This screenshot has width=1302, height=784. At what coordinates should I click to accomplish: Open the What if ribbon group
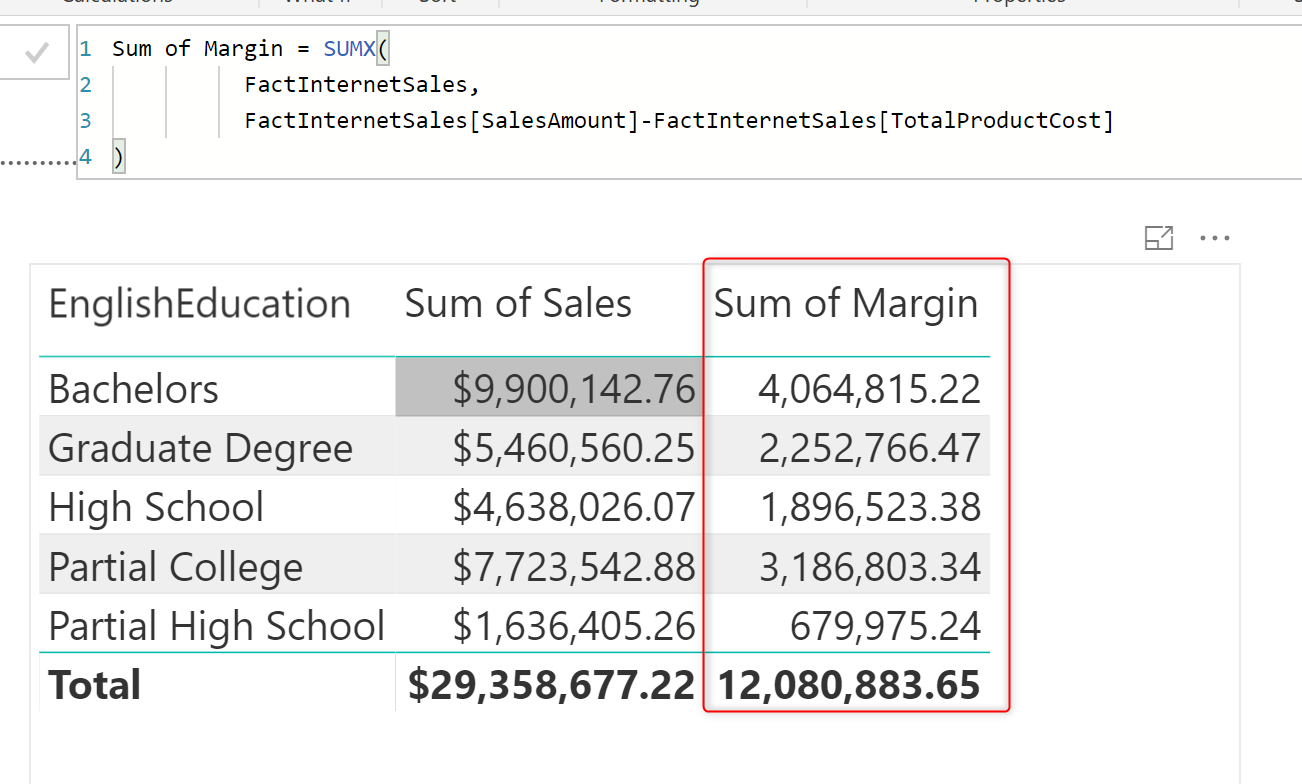316,3
